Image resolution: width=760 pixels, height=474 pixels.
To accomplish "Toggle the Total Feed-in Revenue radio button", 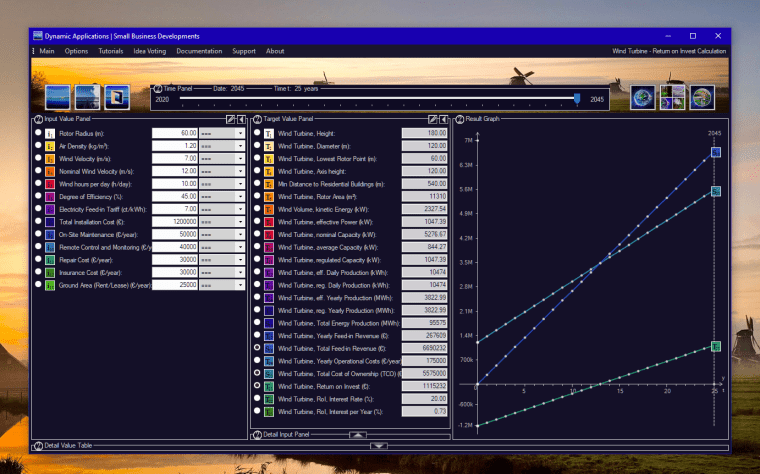I will pos(257,348).
